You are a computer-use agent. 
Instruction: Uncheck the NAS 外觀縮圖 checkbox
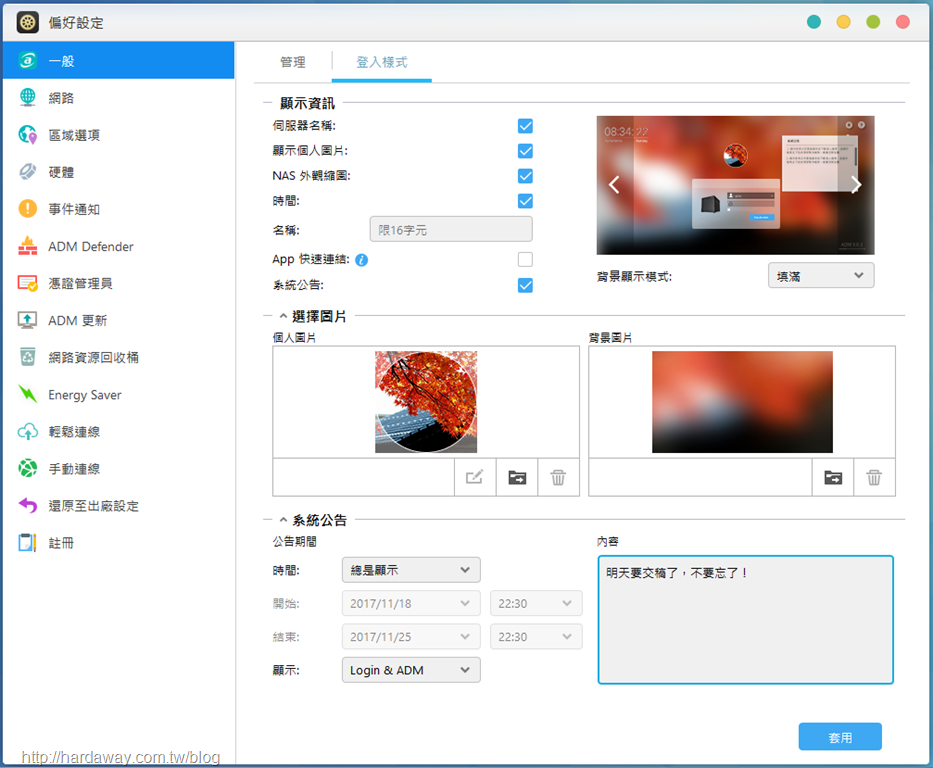click(x=525, y=176)
